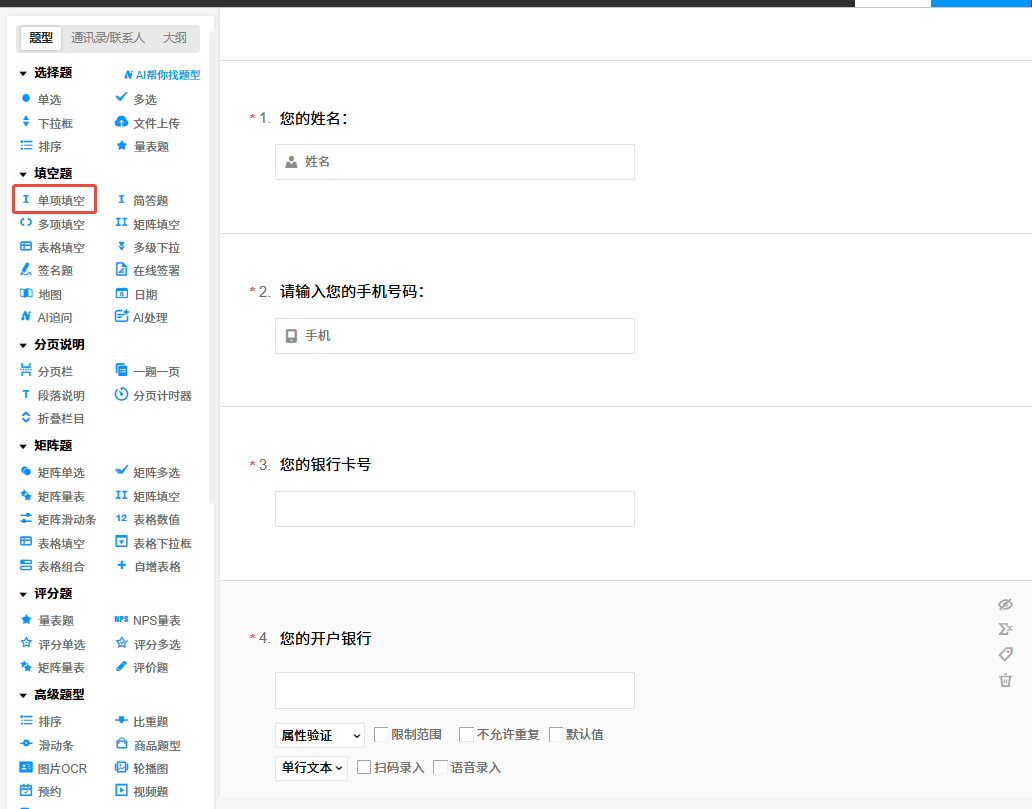Add a 日期 date question
This screenshot has width=1032, height=809.
click(137, 294)
